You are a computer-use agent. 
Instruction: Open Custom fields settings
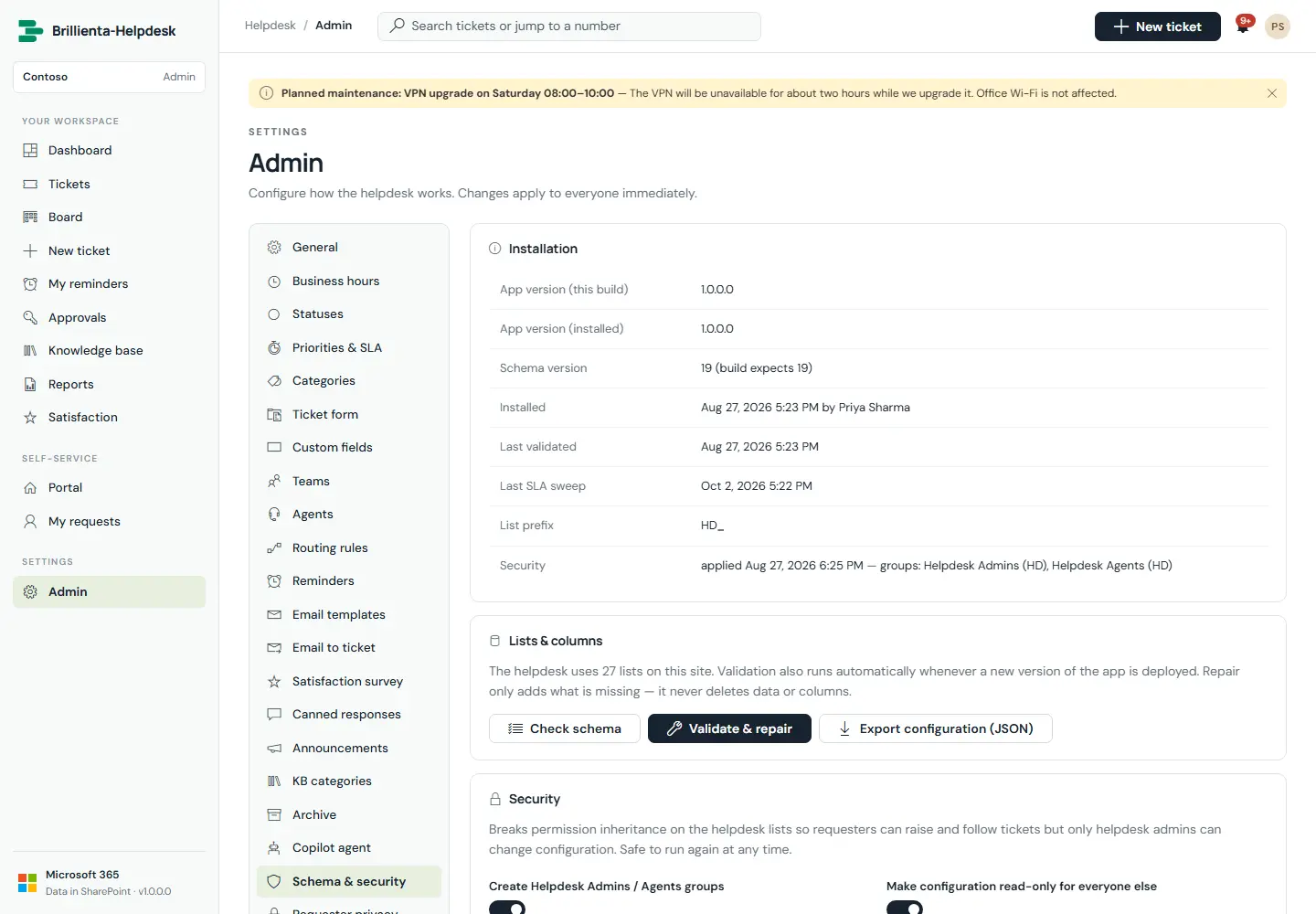click(349, 447)
